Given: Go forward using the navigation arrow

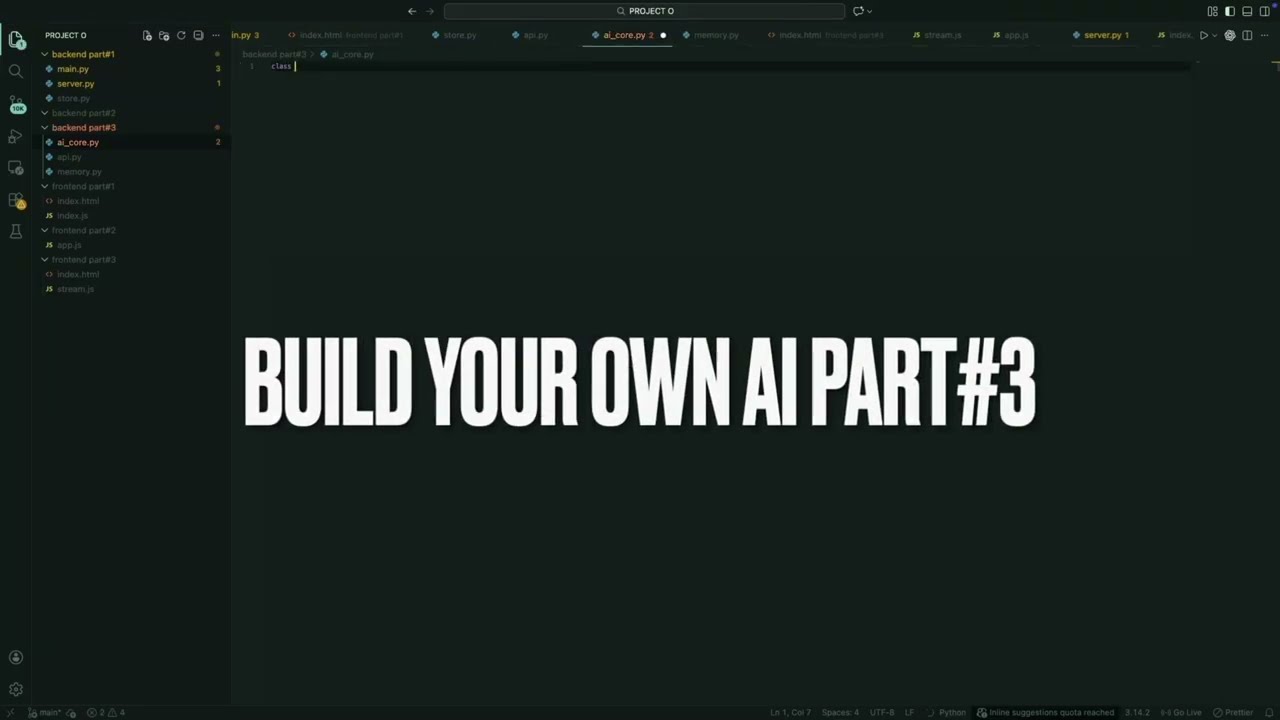Looking at the screenshot, I should [430, 11].
